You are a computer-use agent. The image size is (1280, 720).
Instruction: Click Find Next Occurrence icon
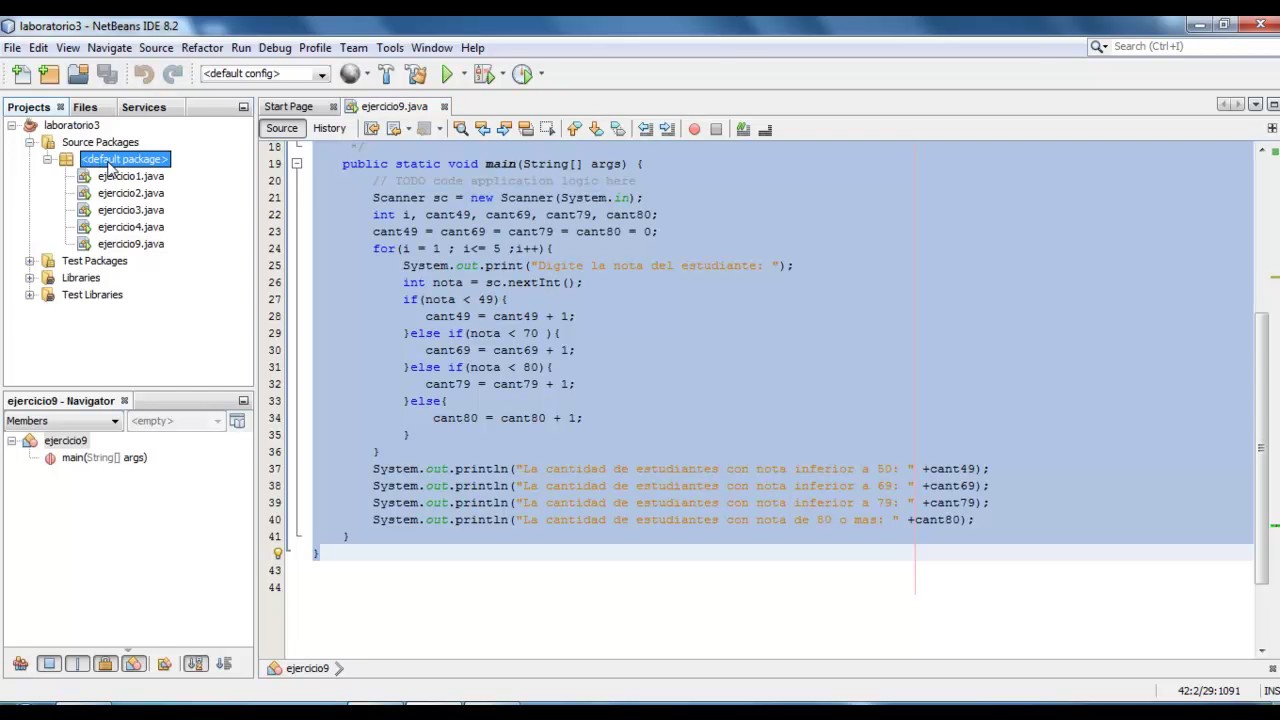tap(504, 129)
